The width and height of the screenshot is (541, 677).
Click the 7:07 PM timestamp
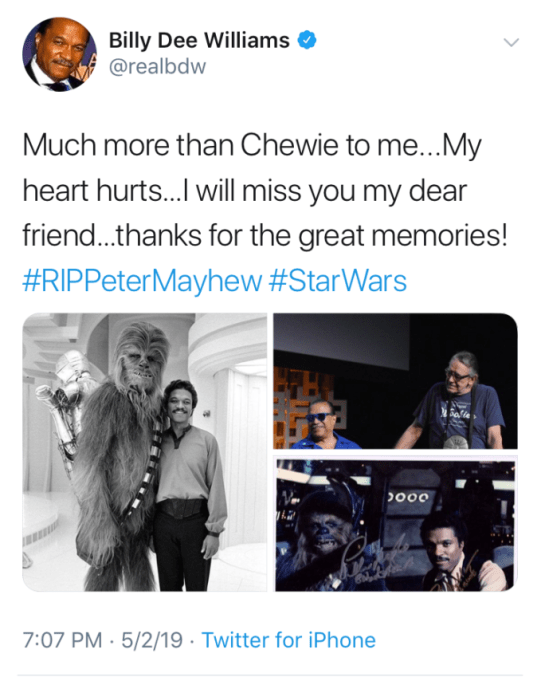coord(62,640)
